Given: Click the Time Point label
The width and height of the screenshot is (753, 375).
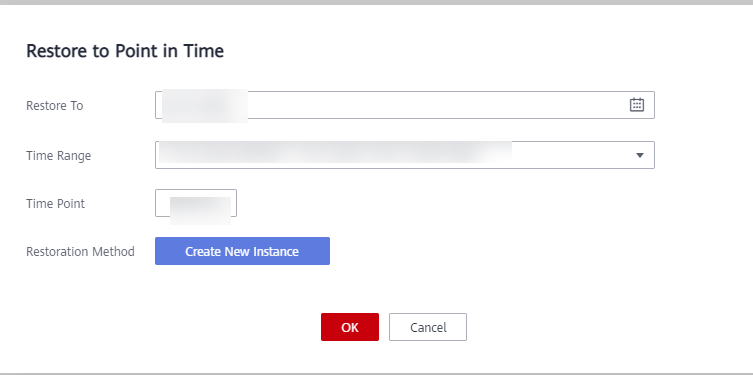Looking at the screenshot, I should point(55,204).
